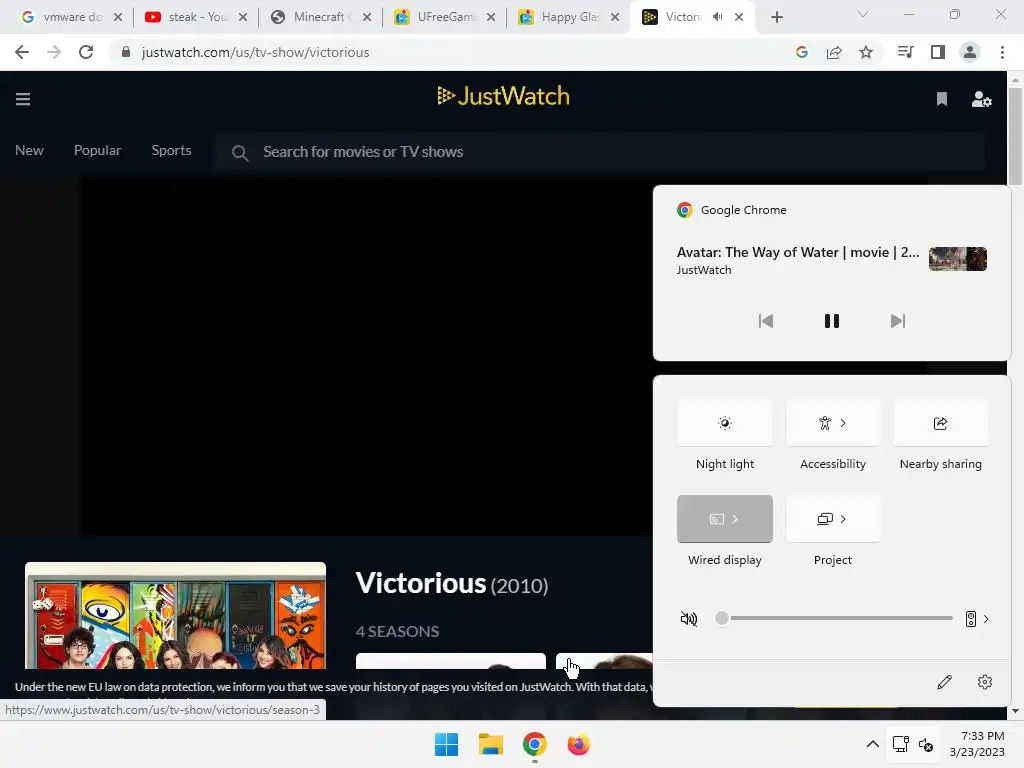
Task: Open the JustWatch watchlist bookmark
Action: [x=942, y=99]
